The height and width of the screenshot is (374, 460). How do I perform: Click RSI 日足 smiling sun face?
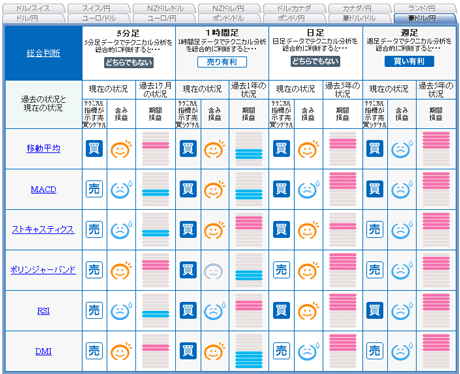click(308, 311)
